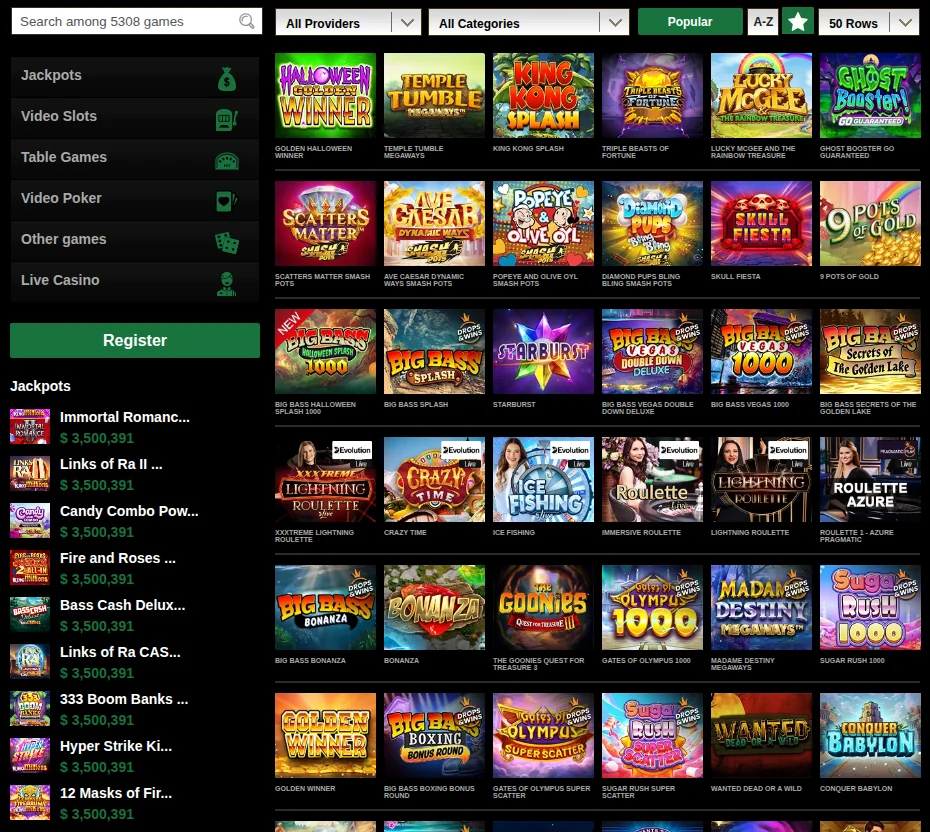Open Wanted Dead or a Wild thumbnail
Screen dimensions: 930x832
tap(762, 736)
